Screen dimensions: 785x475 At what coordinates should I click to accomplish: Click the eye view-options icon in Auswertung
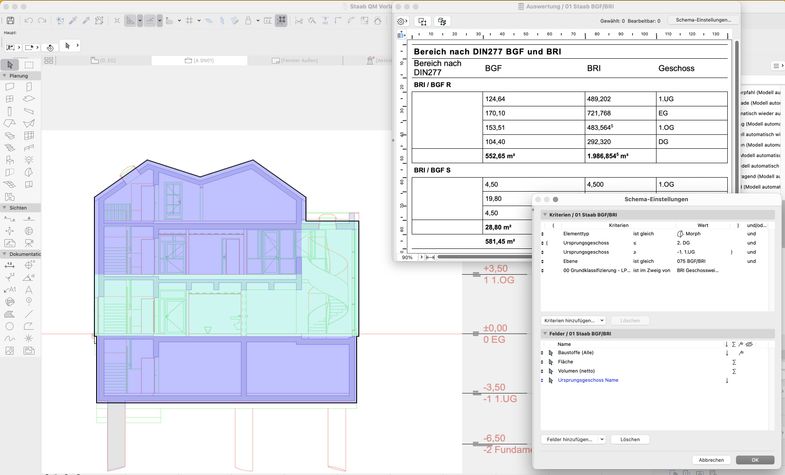pyautogui.click(x=402, y=21)
